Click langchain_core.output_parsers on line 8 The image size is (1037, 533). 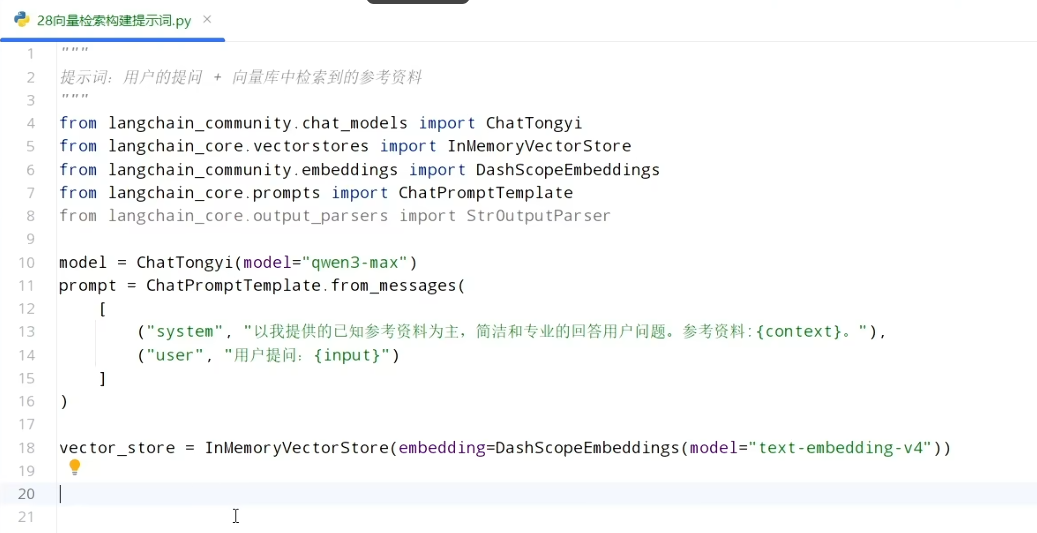pos(248,216)
